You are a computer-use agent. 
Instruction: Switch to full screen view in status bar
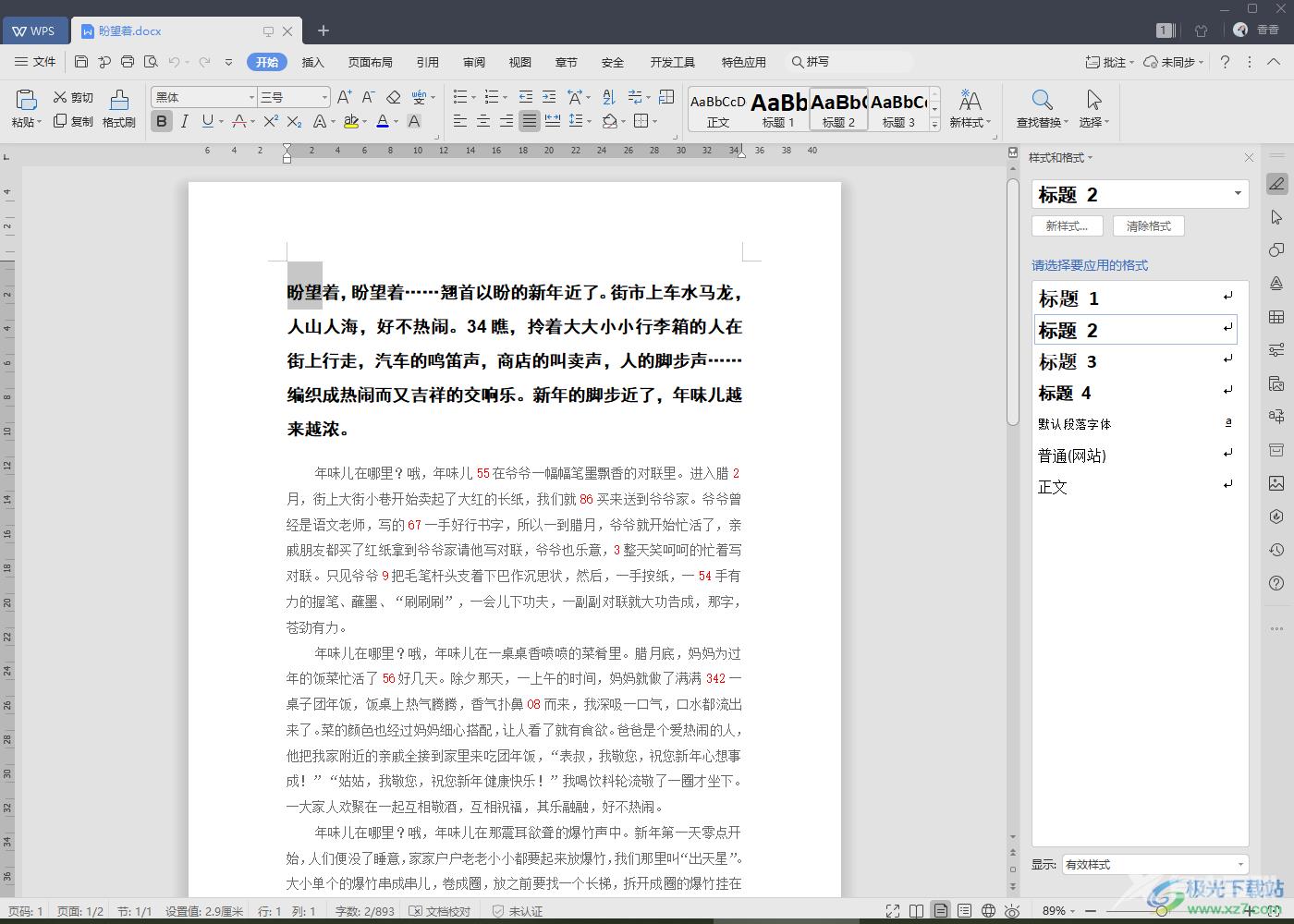[x=893, y=911]
